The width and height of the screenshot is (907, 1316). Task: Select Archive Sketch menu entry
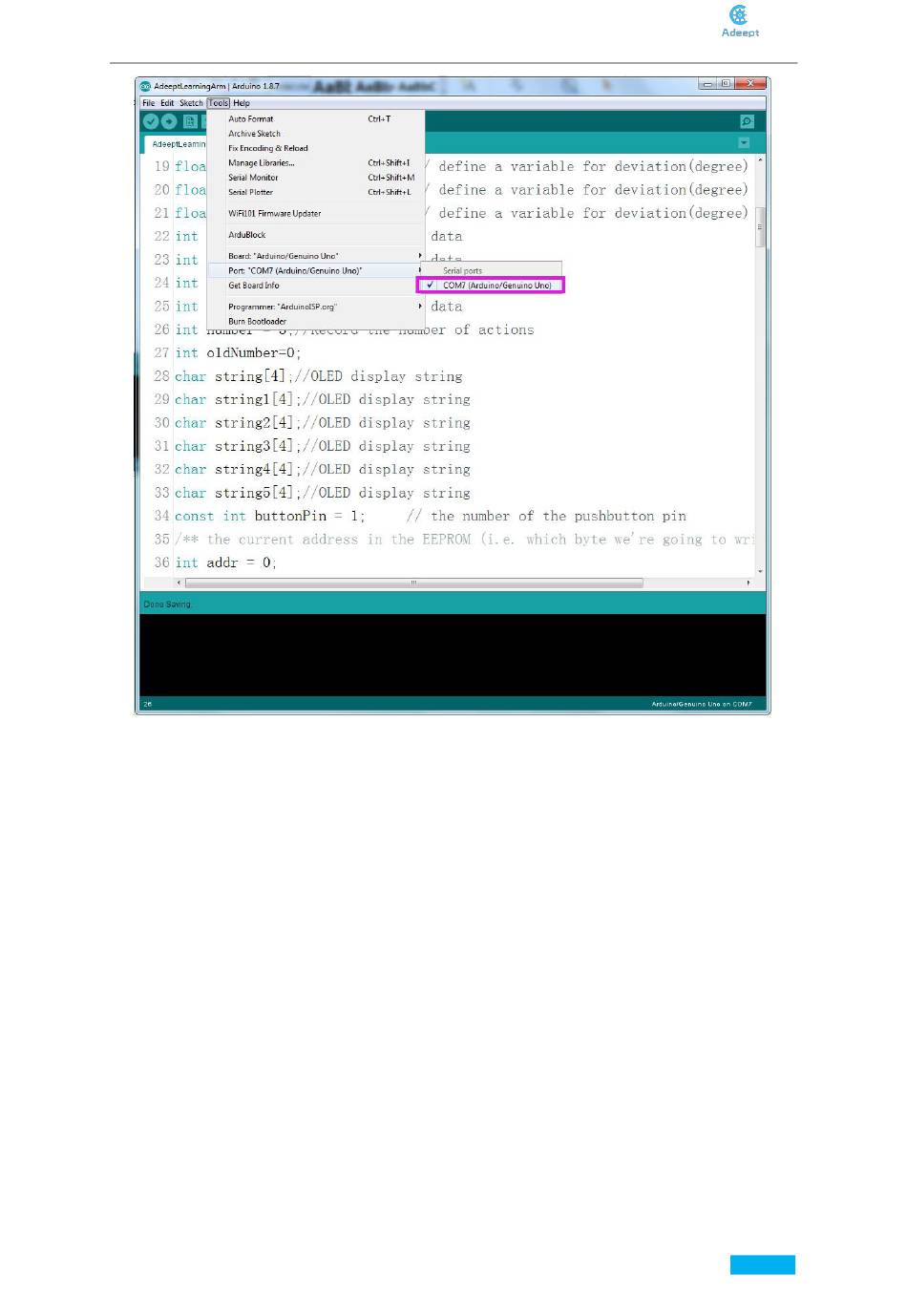pos(316,134)
